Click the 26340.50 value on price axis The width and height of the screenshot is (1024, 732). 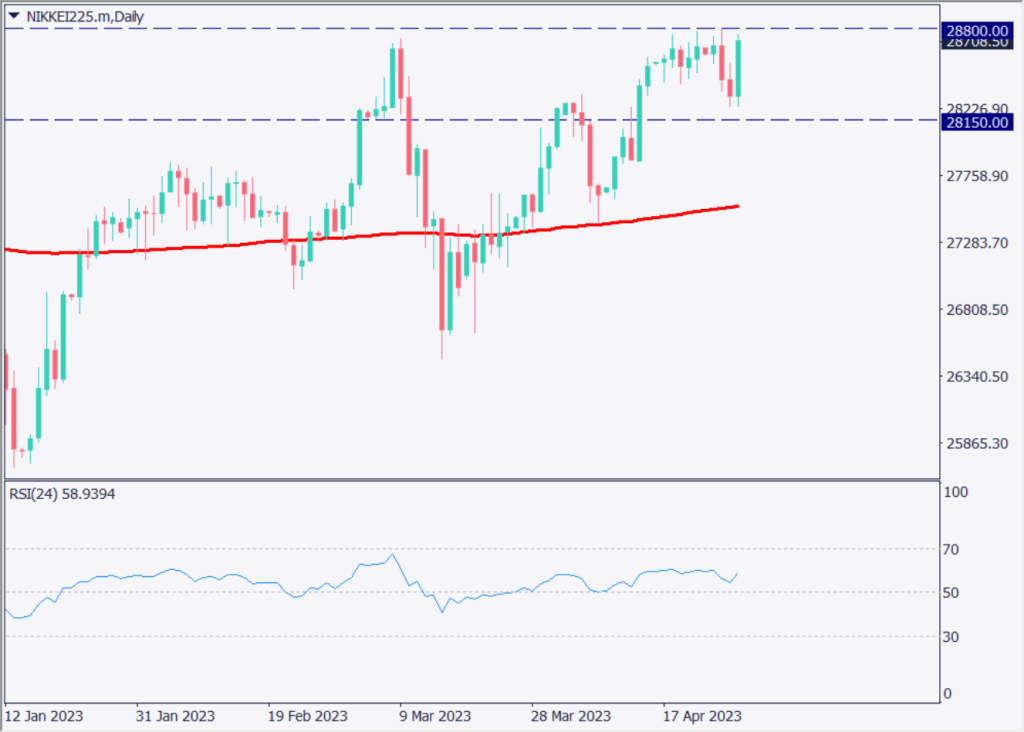(975, 377)
